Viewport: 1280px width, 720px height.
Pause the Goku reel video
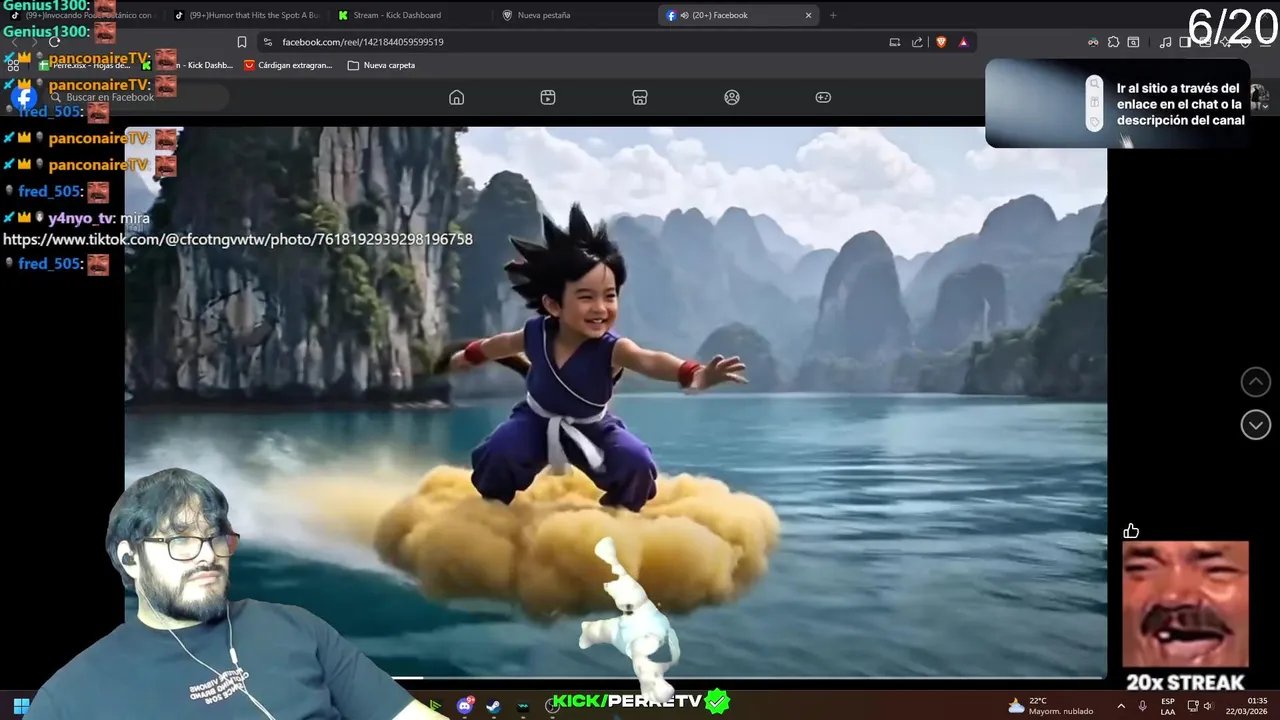click(615, 400)
